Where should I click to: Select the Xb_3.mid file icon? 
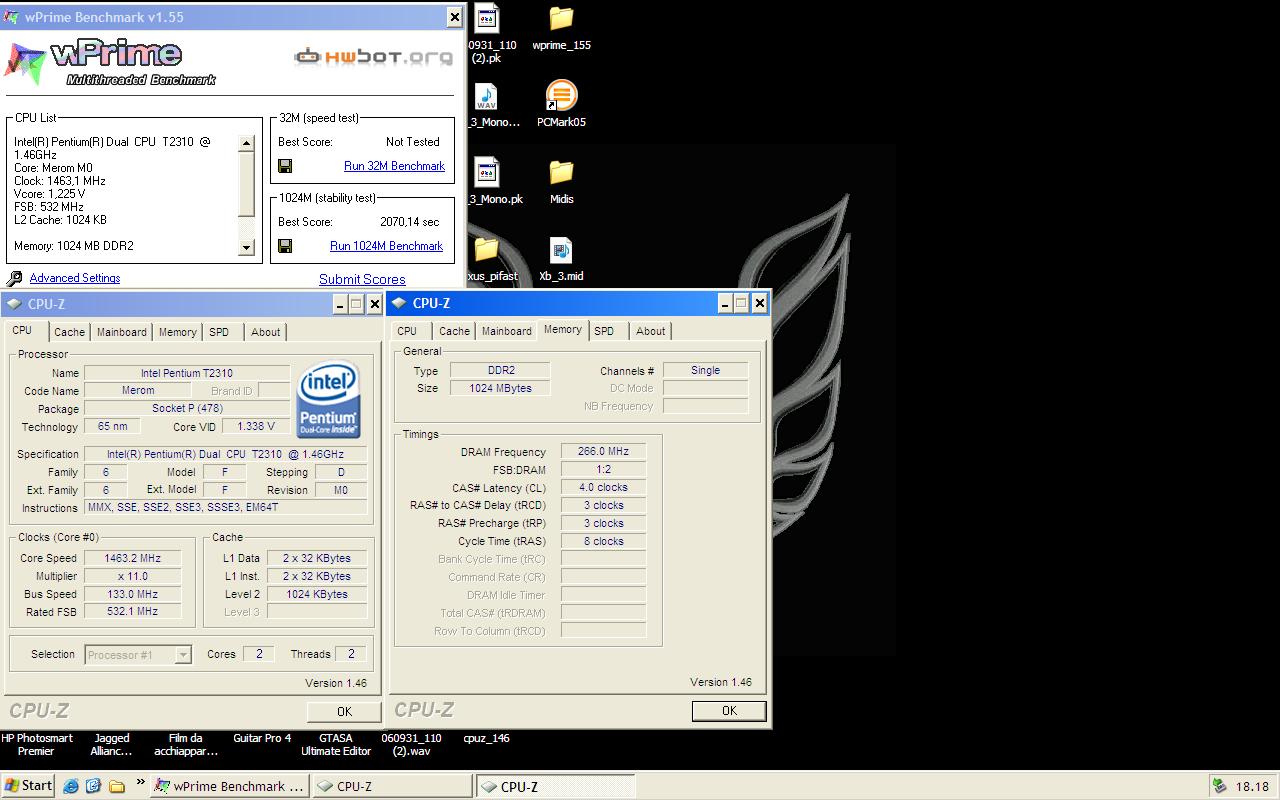coord(561,250)
